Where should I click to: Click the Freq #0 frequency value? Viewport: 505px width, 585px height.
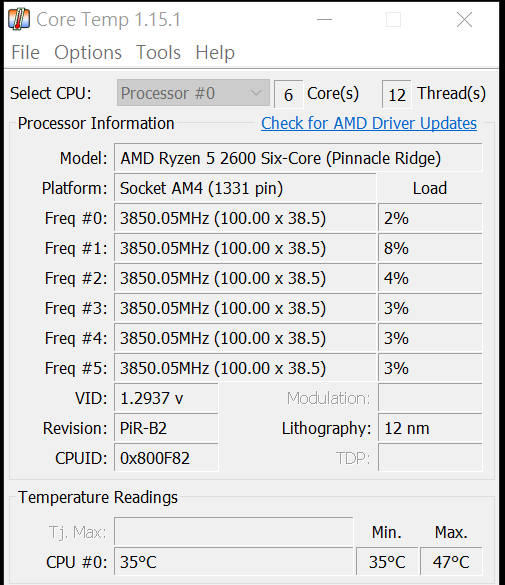245,218
